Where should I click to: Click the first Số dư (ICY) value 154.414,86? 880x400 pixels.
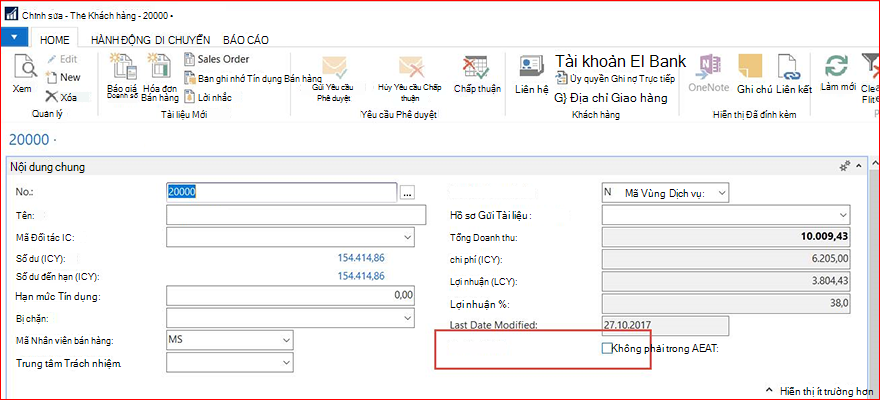(x=361, y=259)
